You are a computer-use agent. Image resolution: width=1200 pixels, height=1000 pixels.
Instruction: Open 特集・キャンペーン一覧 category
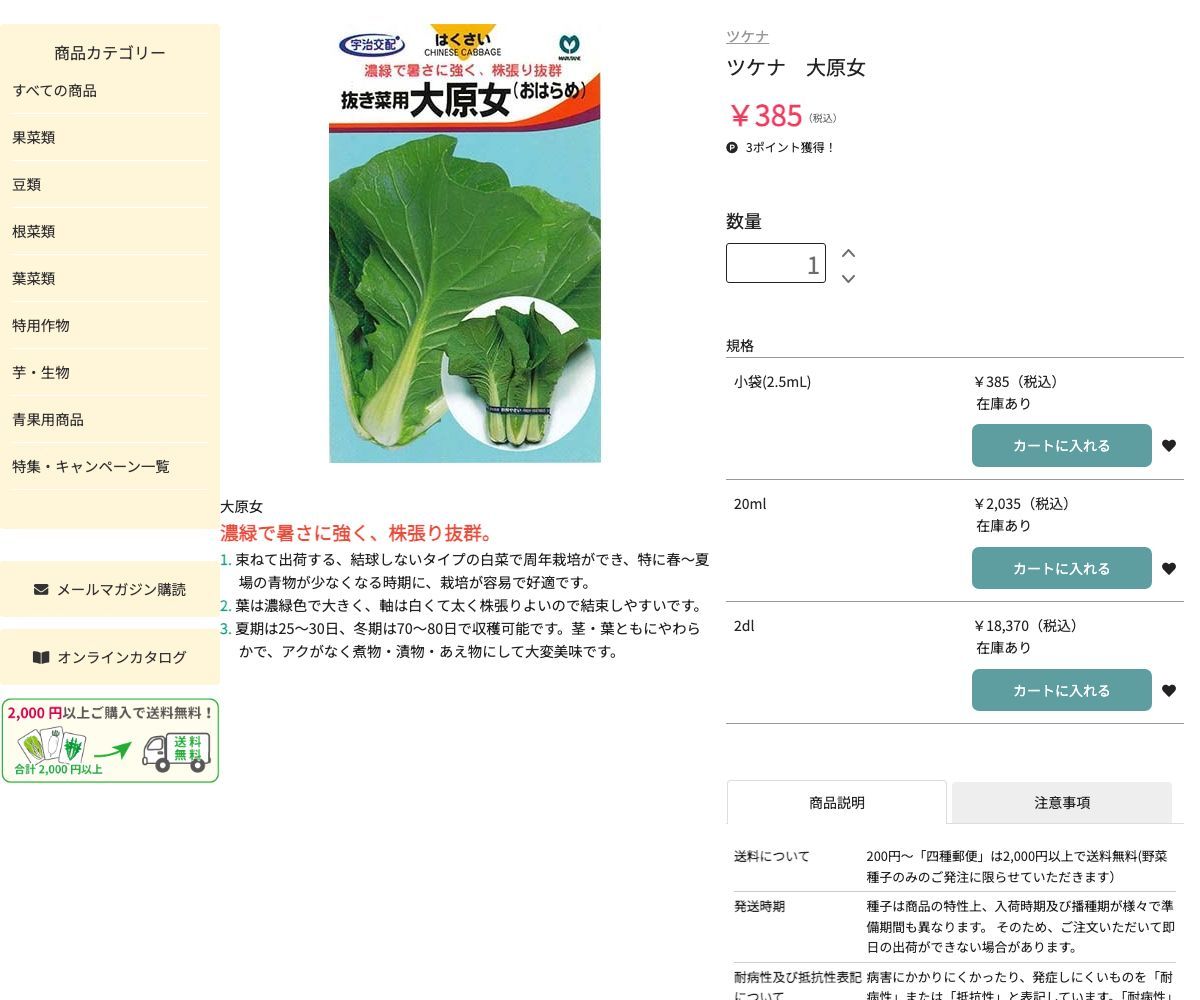point(91,466)
